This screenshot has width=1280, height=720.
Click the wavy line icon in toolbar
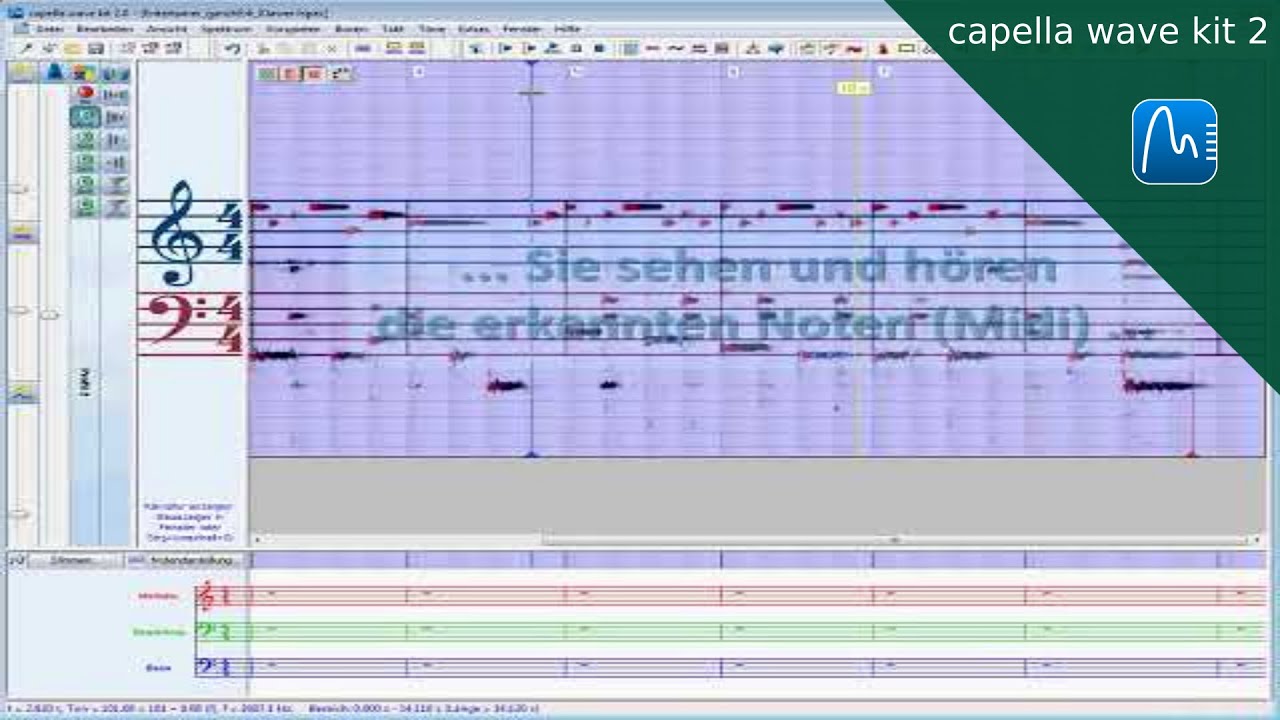676,47
